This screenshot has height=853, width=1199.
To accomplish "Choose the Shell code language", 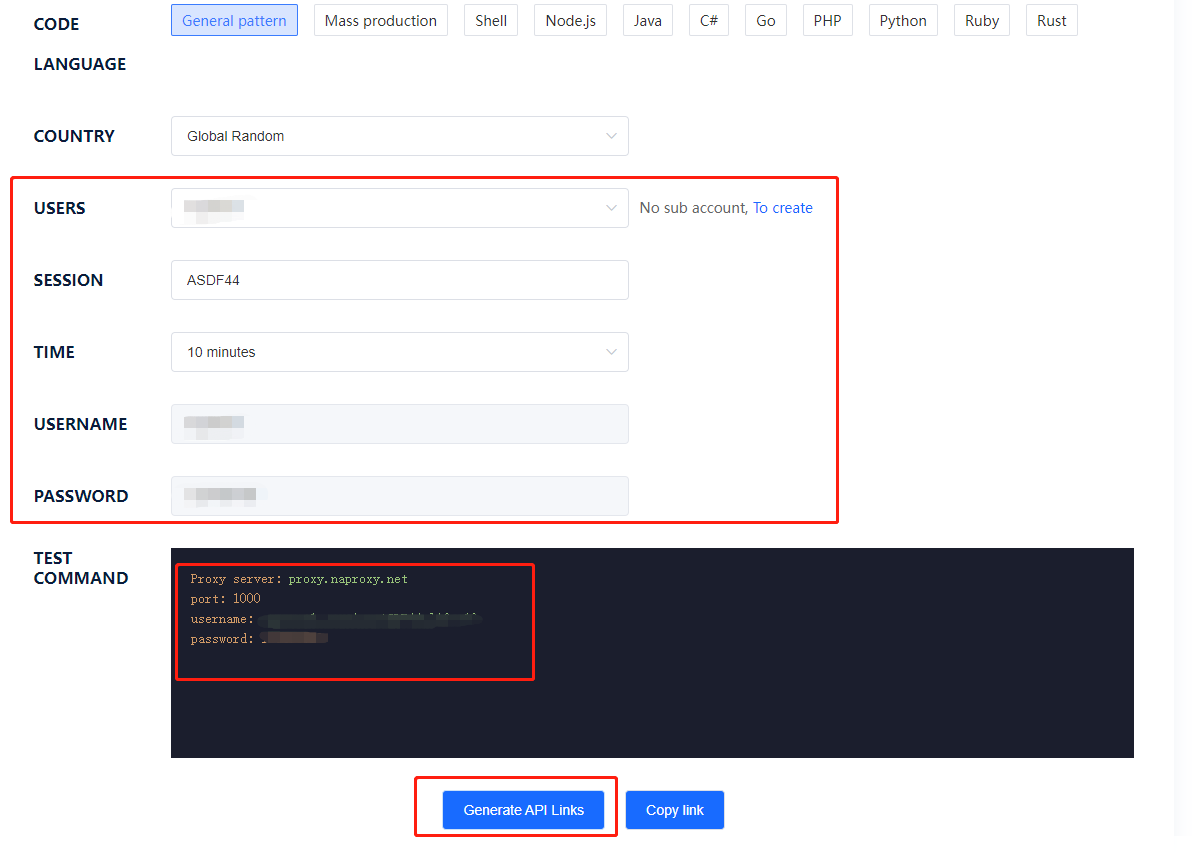I will [x=490, y=21].
